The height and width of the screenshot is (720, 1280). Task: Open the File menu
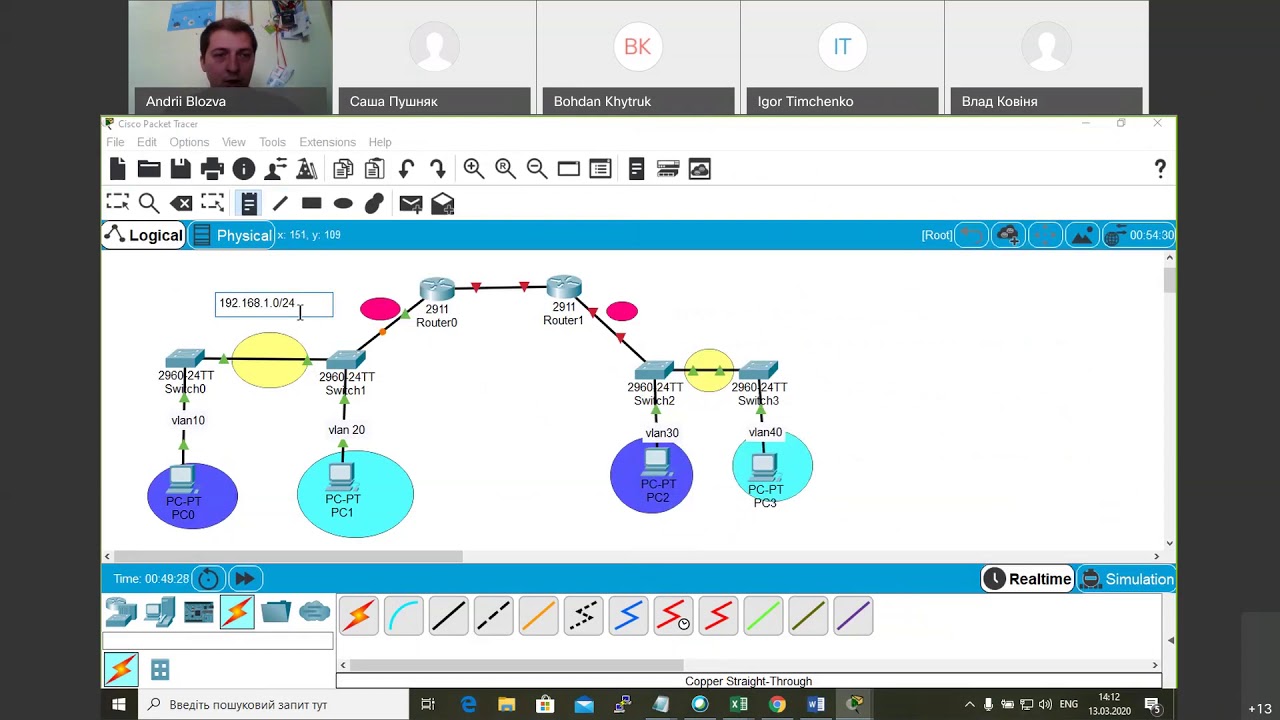(x=115, y=142)
